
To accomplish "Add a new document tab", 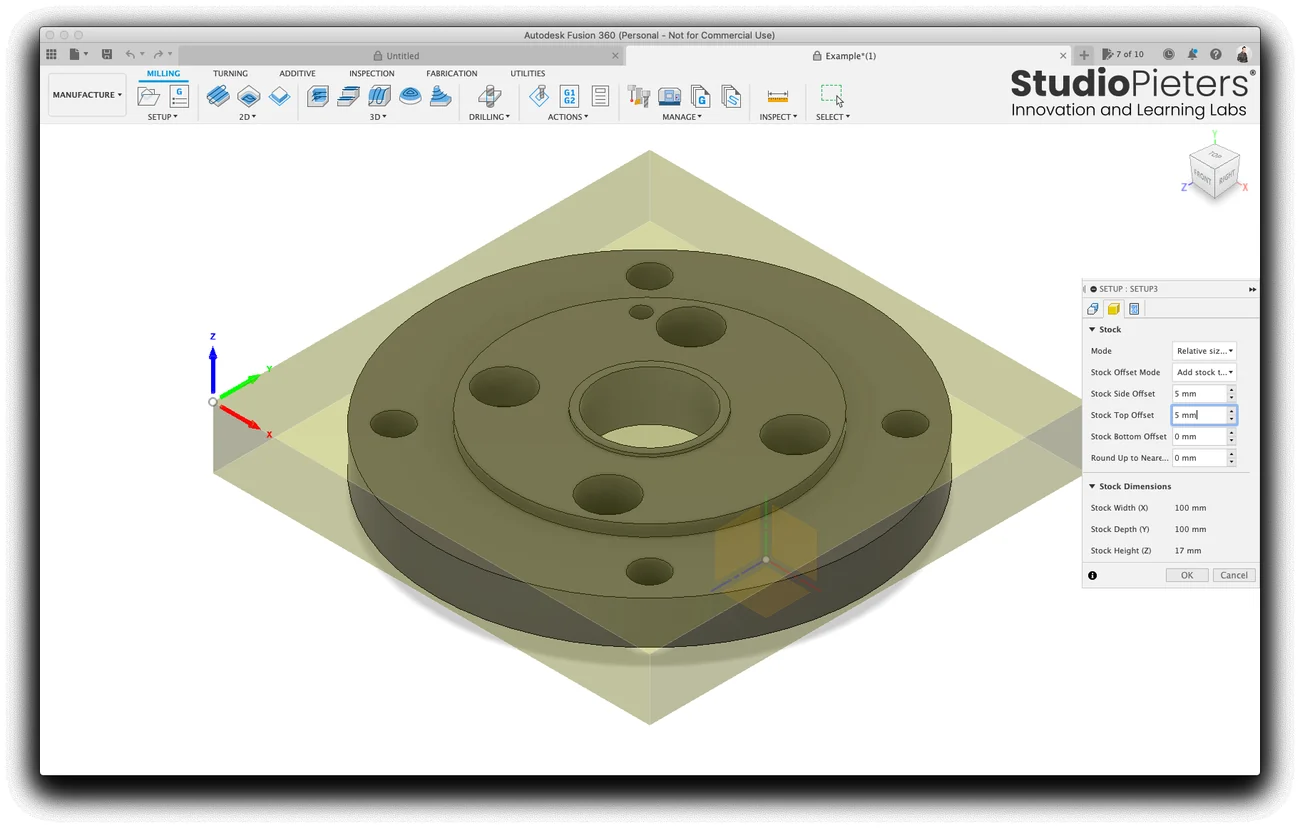I will [1084, 55].
